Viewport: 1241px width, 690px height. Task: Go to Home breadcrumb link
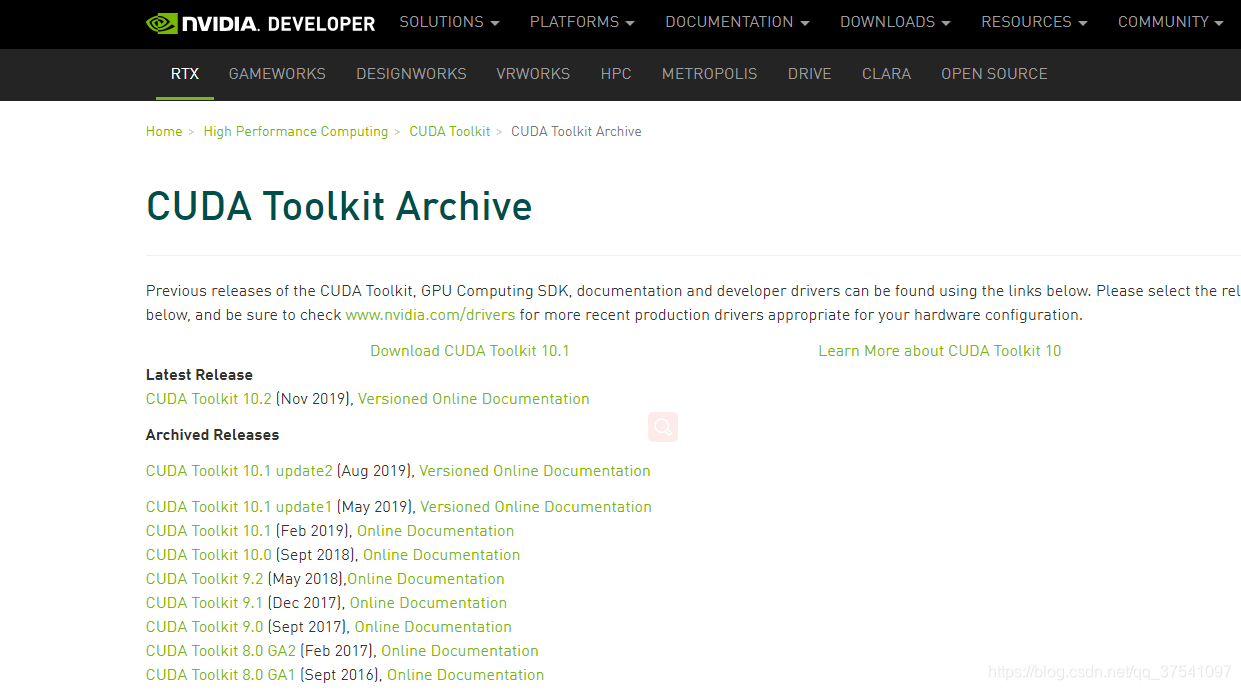coord(164,131)
